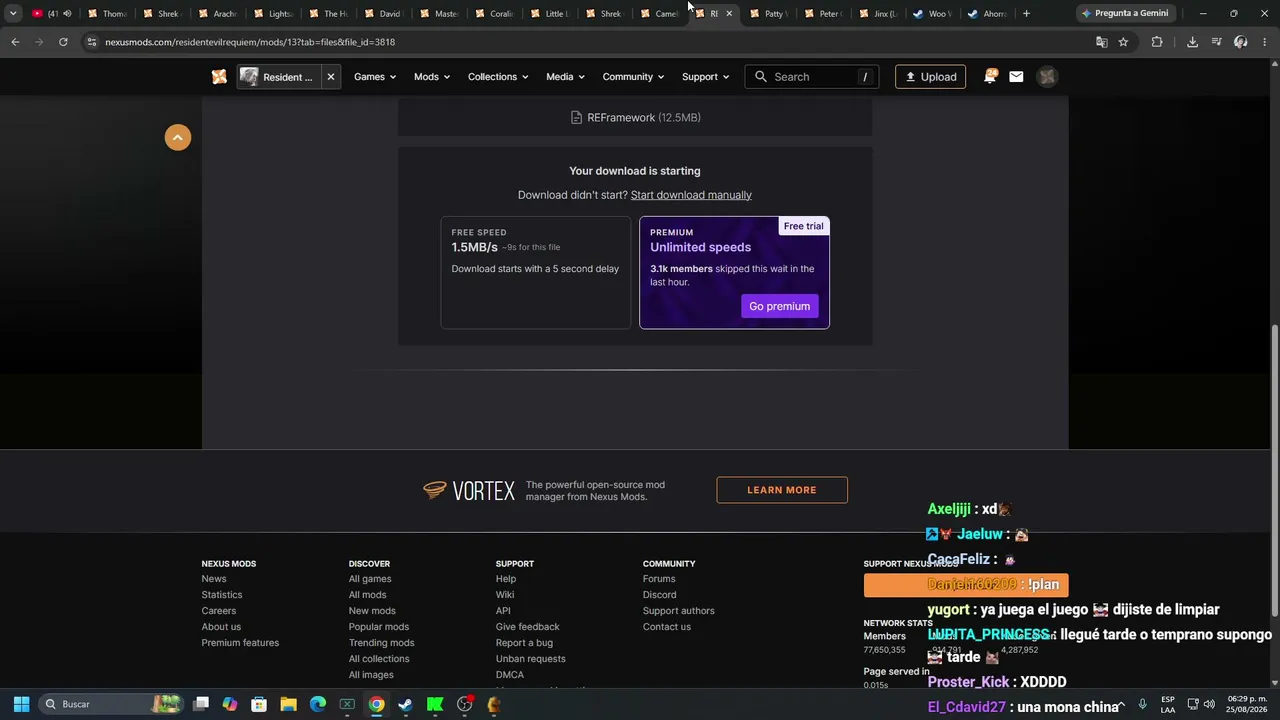Expand the Community menu
Viewport: 1280px width, 720px height.
634,77
